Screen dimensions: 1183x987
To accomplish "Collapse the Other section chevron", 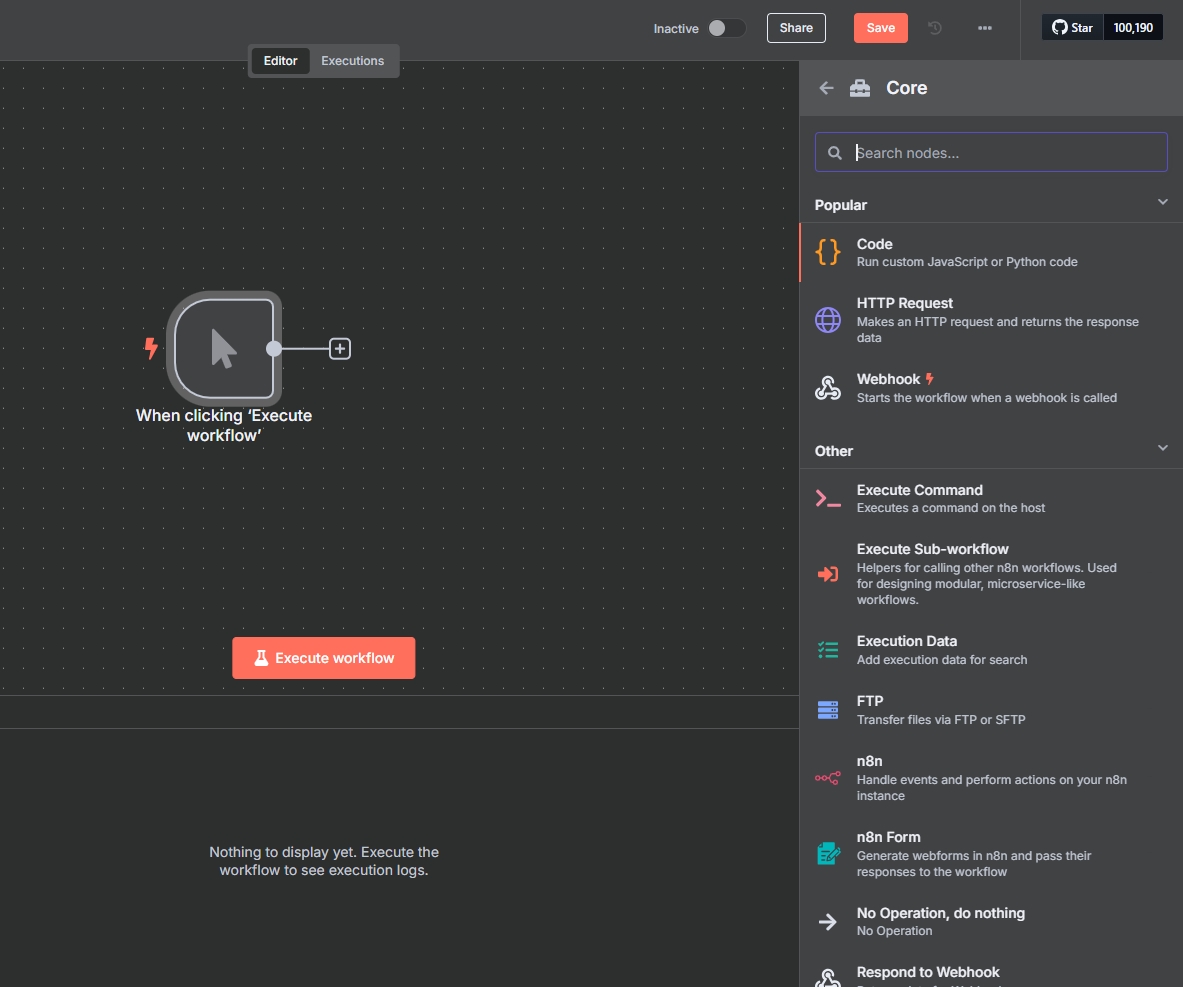I will 1162,448.
